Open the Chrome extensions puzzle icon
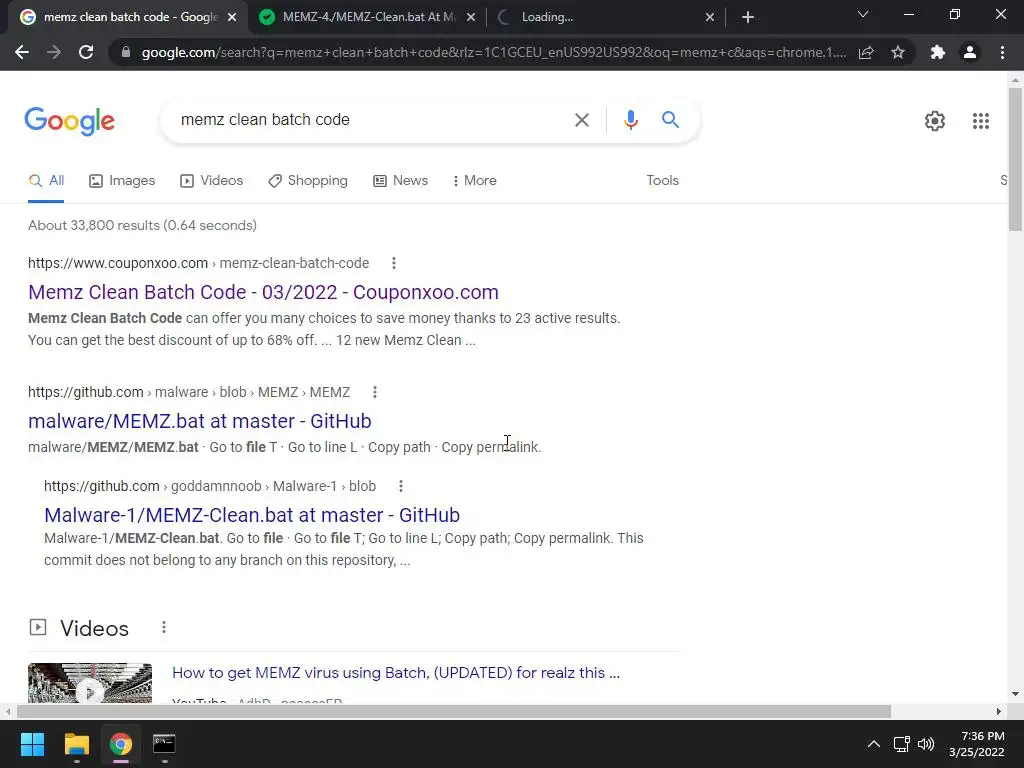The height and width of the screenshot is (768, 1024). [x=938, y=52]
